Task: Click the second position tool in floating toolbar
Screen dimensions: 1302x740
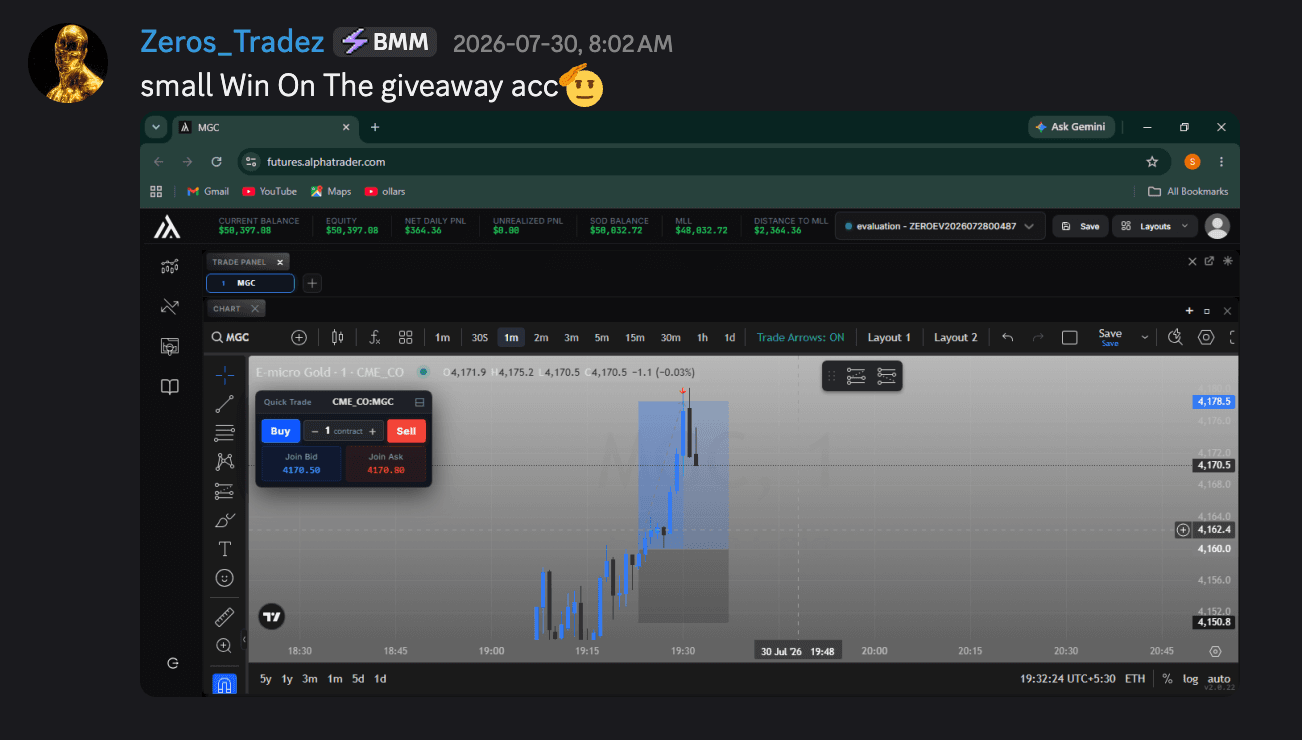Action: (x=886, y=376)
